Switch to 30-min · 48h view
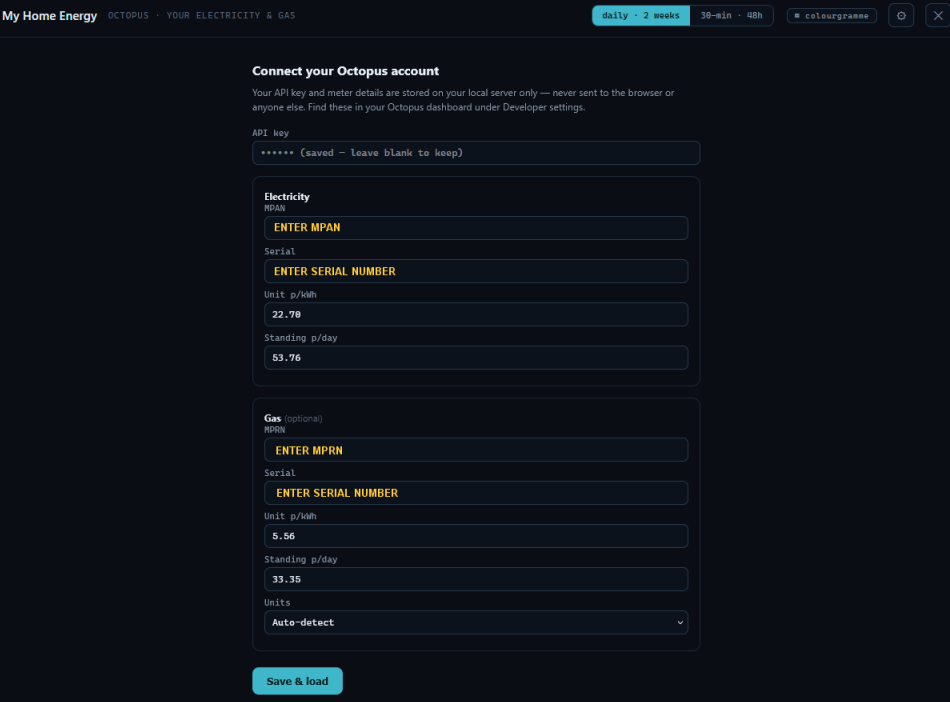This screenshot has width=950, height=702. 731,16
